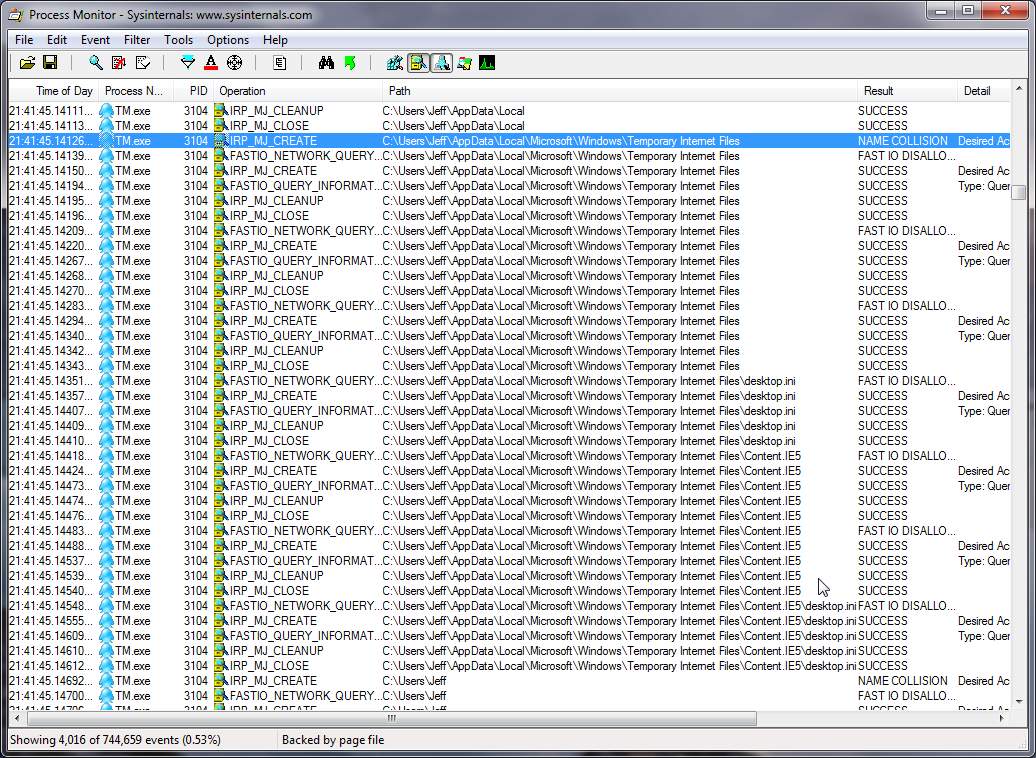The width and height of the screenshot is (1036, 758).
Task: Sort by the Process Name column header
Action: pyautogui.click(x=136, y=91)
